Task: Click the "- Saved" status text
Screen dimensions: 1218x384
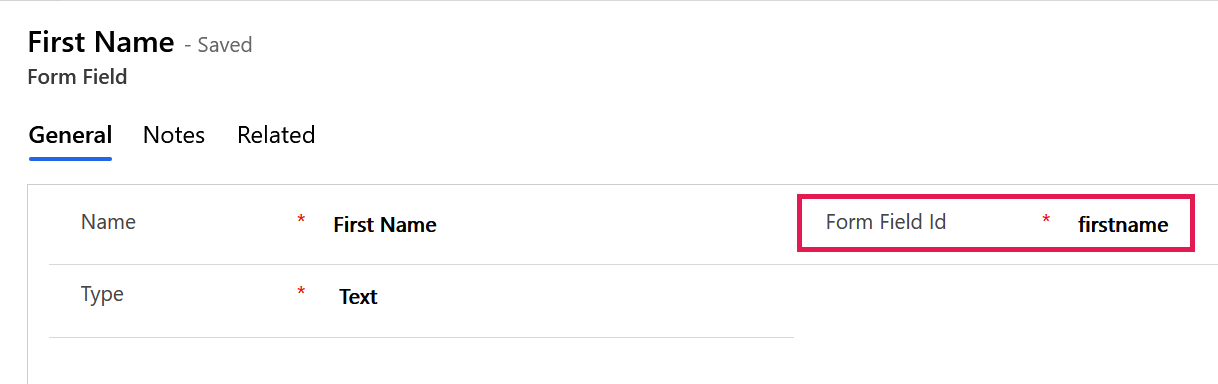Action: click(x=218, y=45)
